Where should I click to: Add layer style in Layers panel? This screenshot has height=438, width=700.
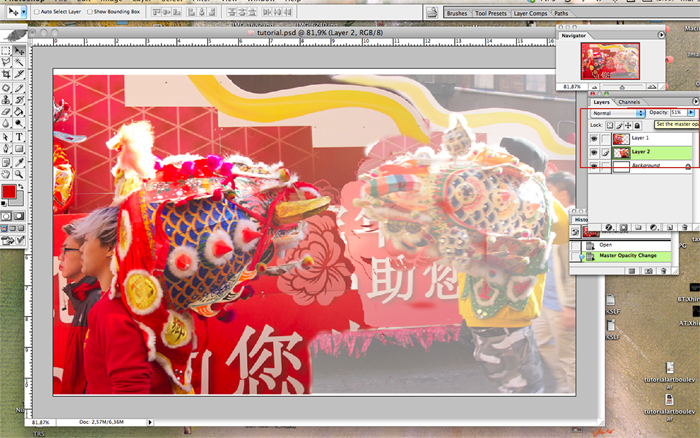[608, 228]
